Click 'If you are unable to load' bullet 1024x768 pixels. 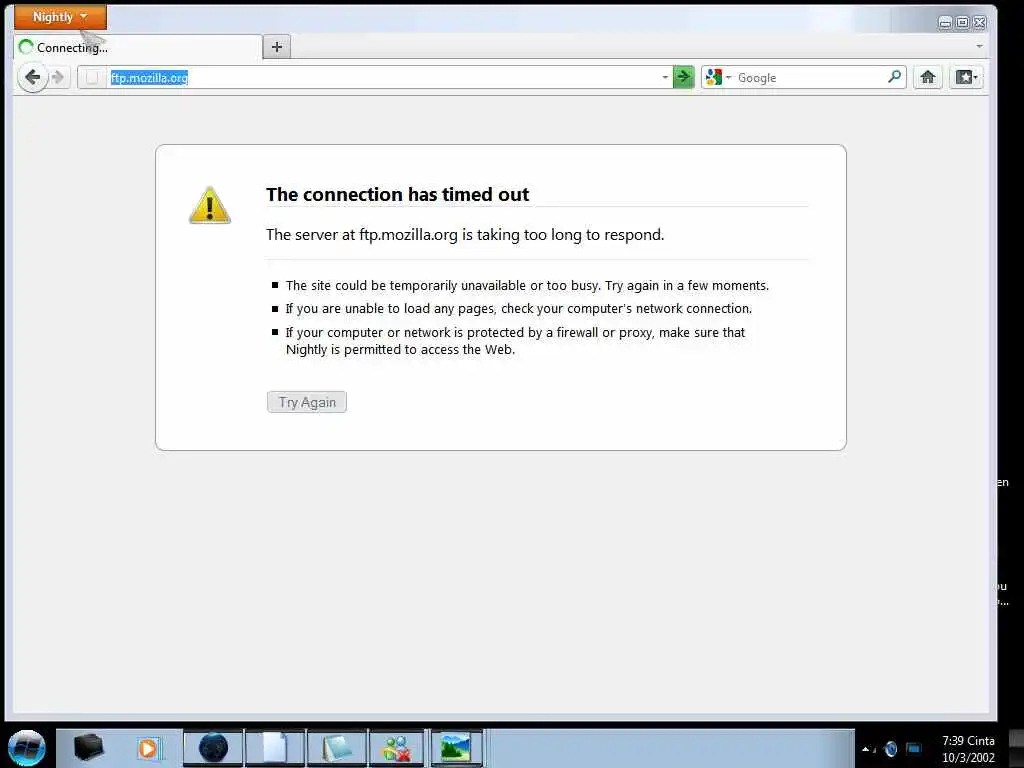519,309
